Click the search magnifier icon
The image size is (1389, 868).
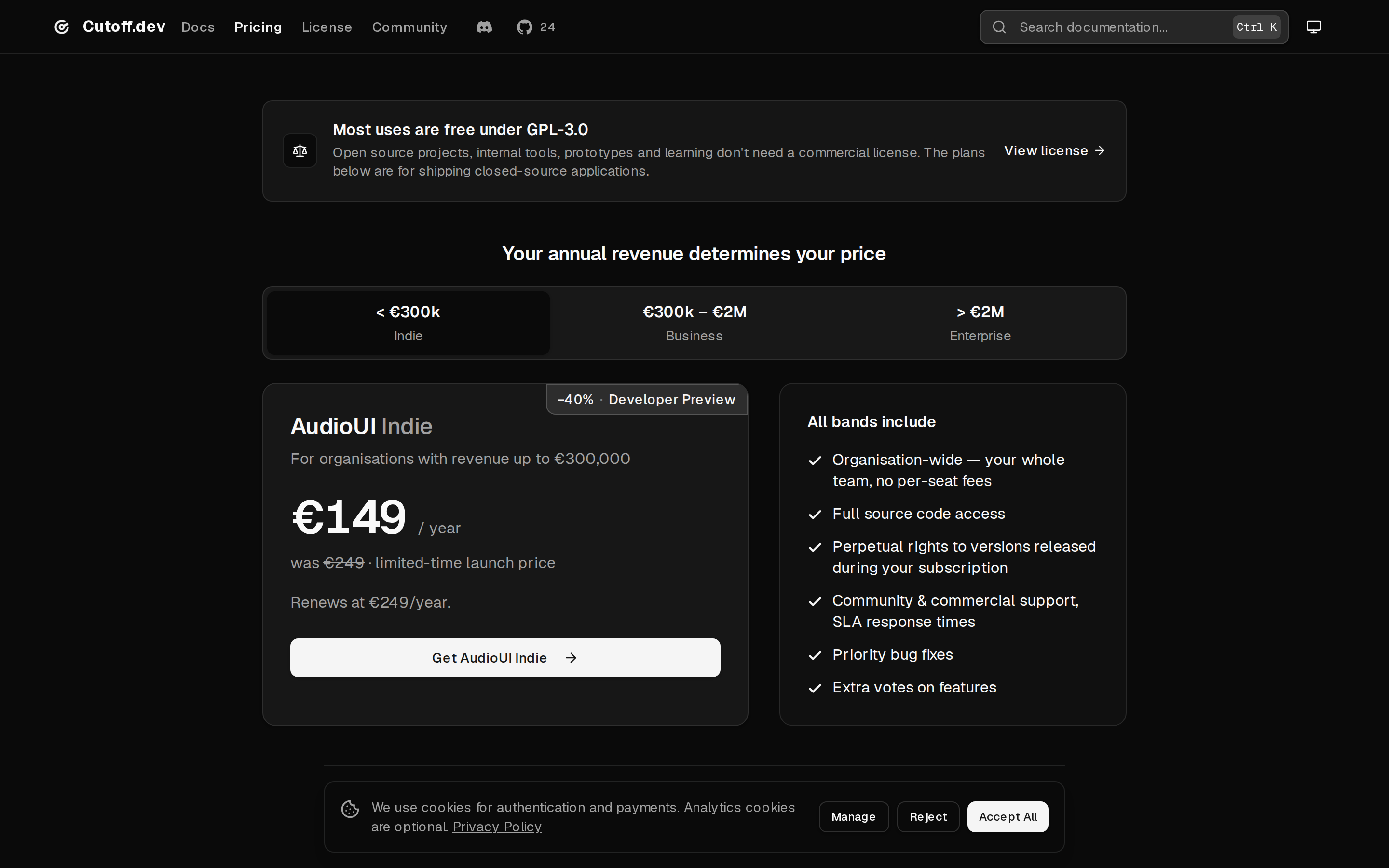pos(999,27)
